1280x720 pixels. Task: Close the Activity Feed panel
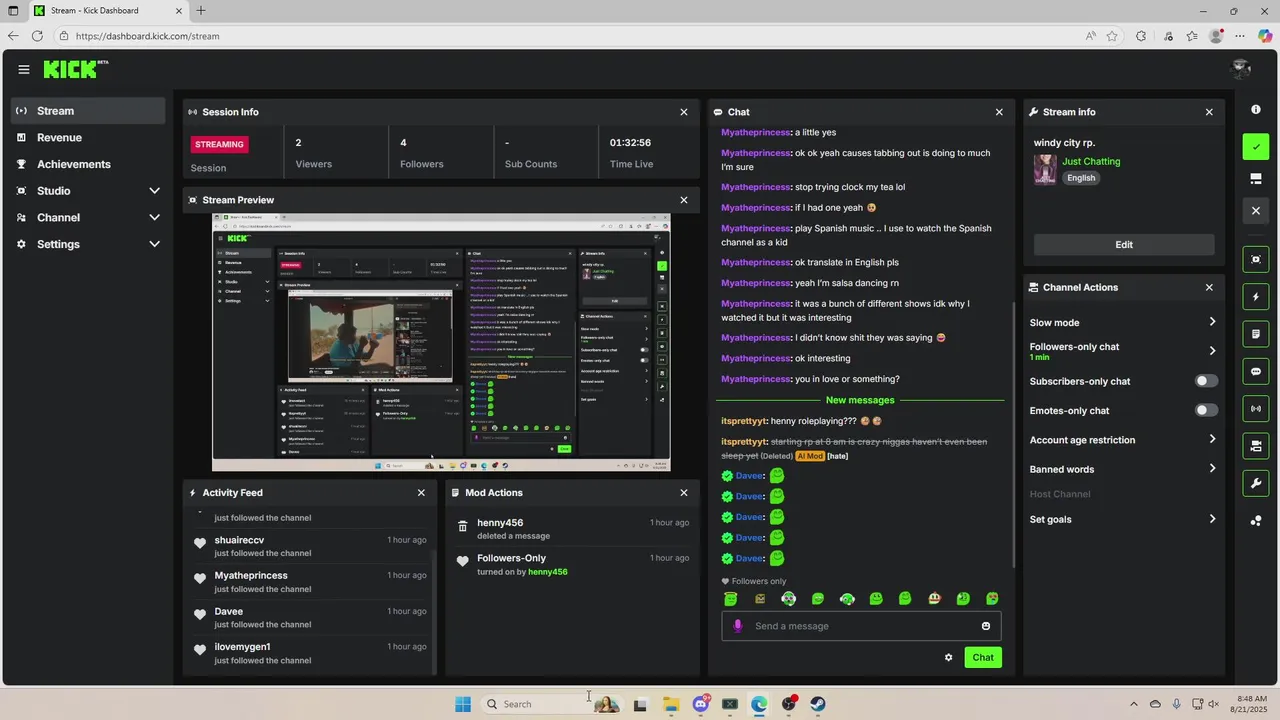(x=421, y=493)
